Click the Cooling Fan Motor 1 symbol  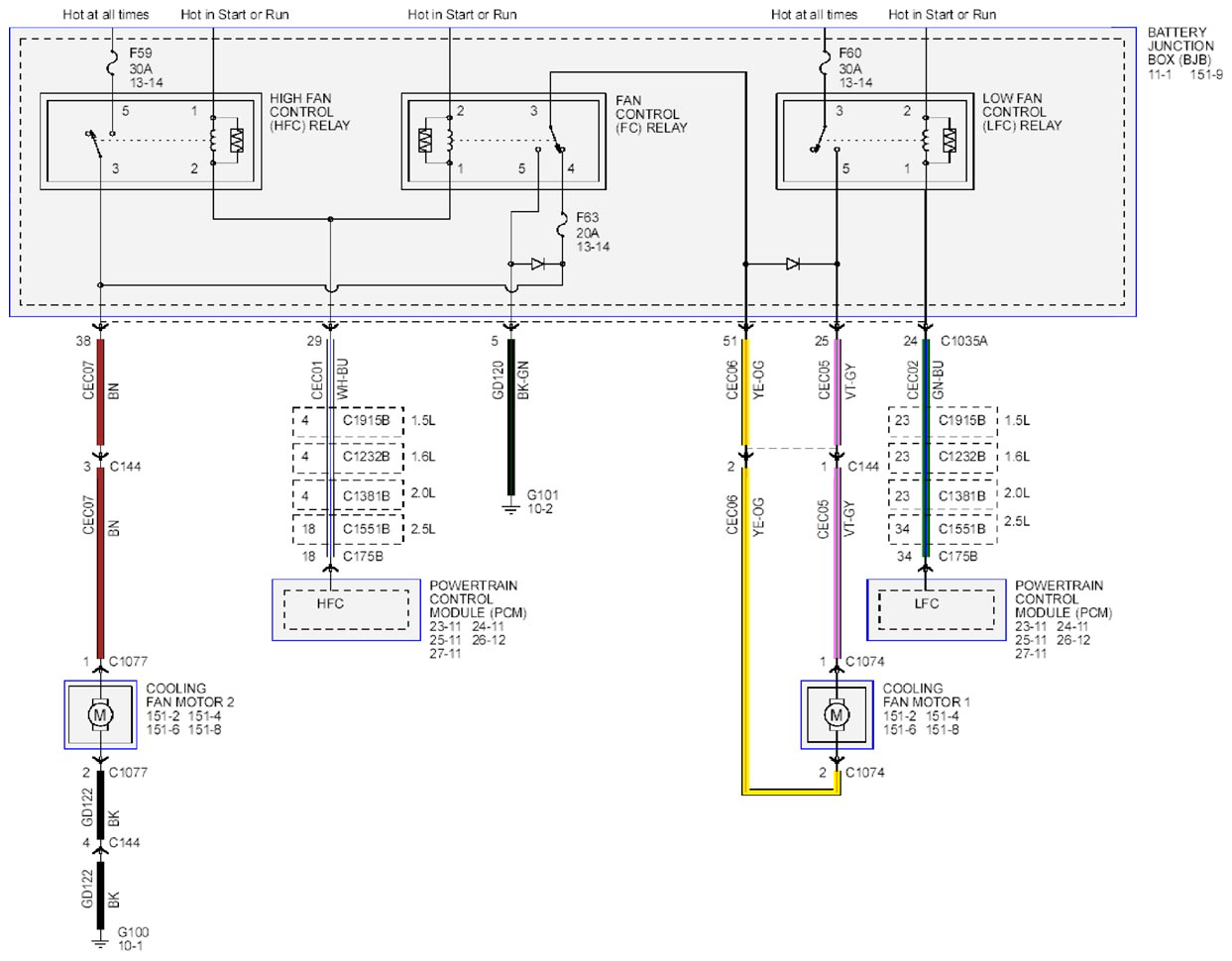pos(837,713)
